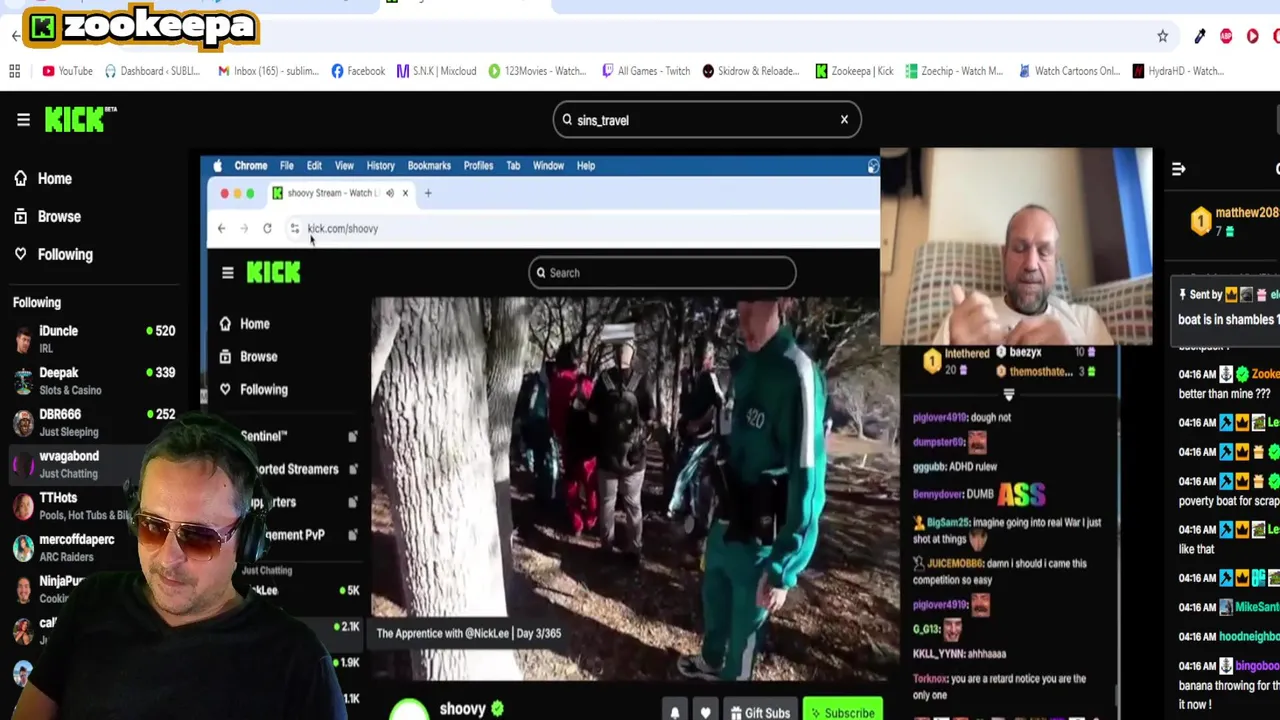Viewport: 1280px width, 720px height.
Task: Go to Home in the inner Kick sidebar
Action: 245,324
